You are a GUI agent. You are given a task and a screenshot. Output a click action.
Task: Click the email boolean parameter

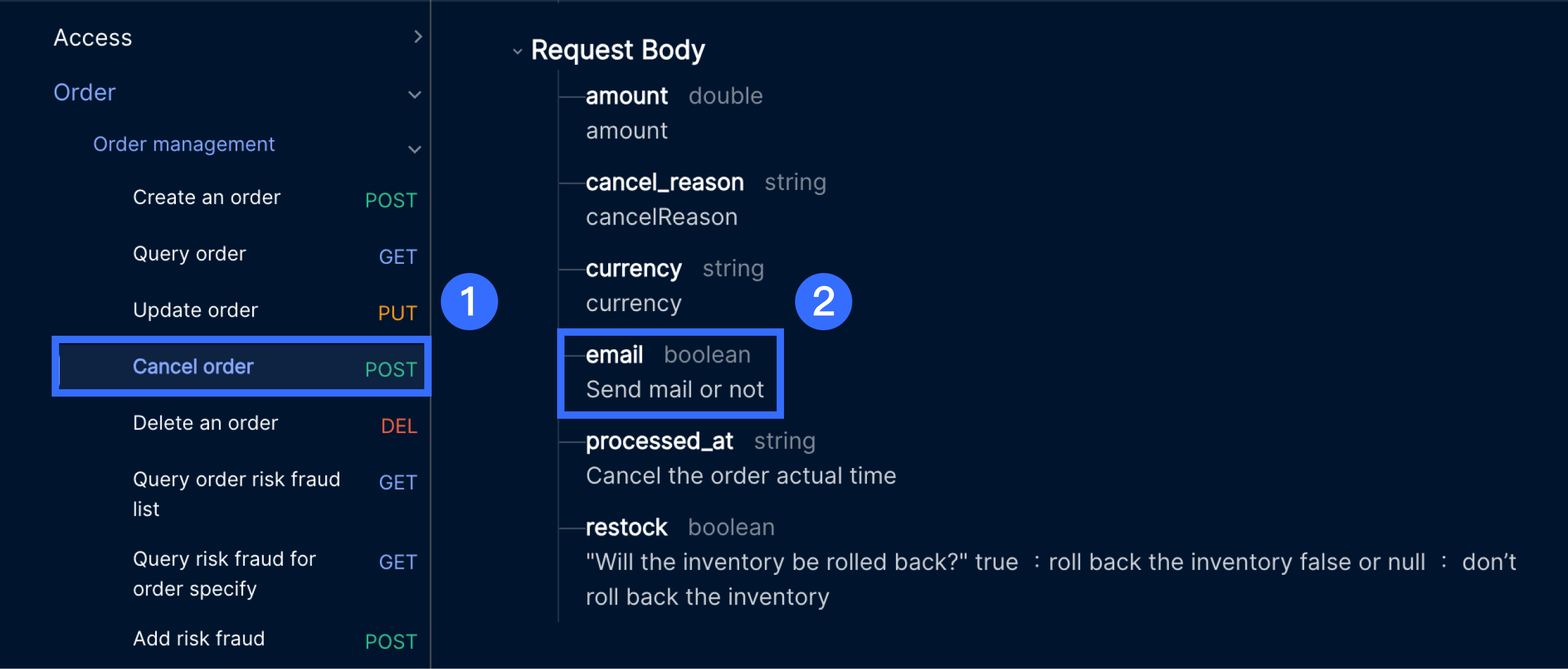pyautogui.click(x=615, y=355)
